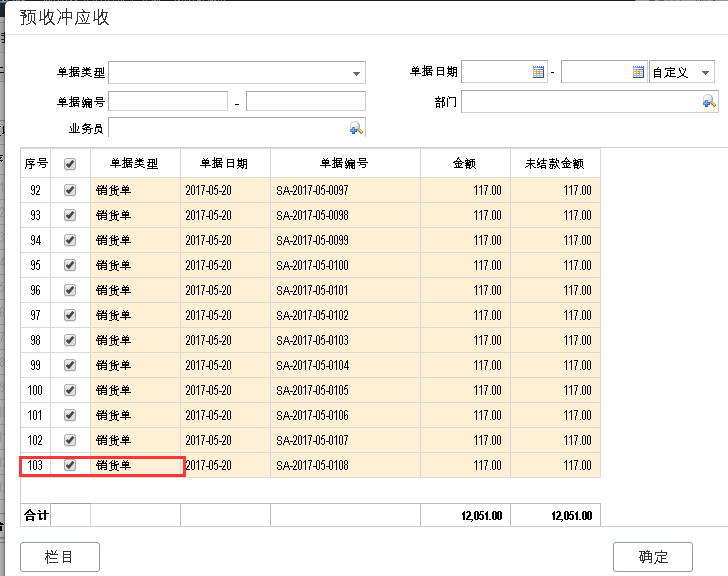Click the 单据日期 column header

tap(225, 163)
